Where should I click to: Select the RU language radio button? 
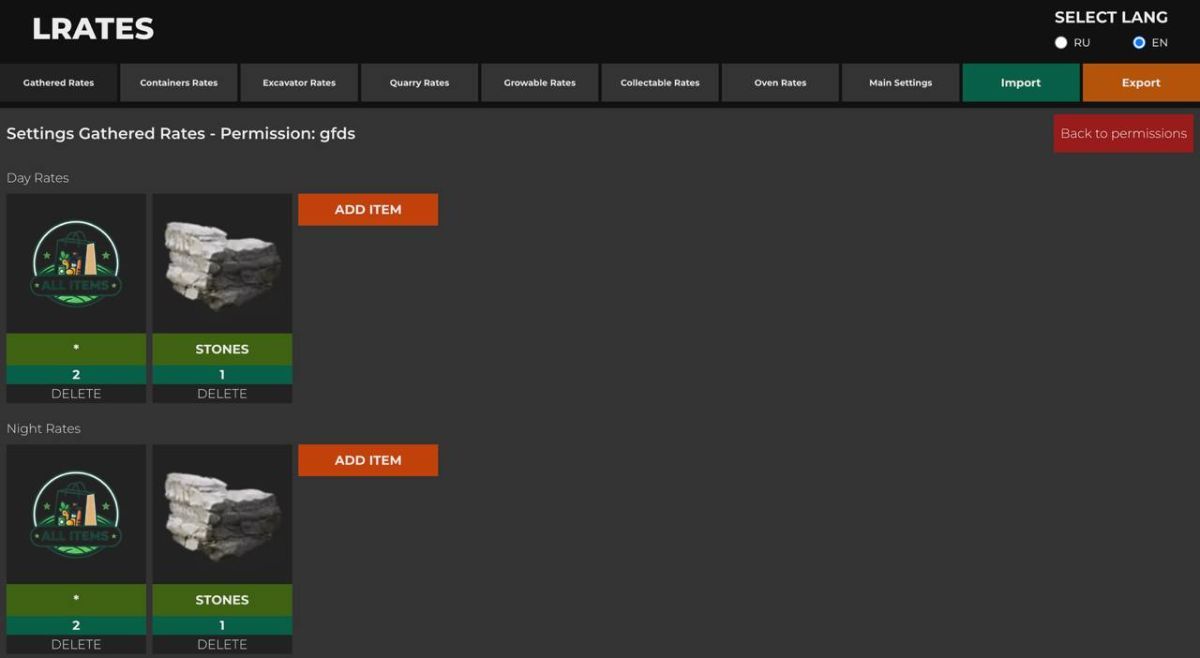click(x=1061, y=43)
